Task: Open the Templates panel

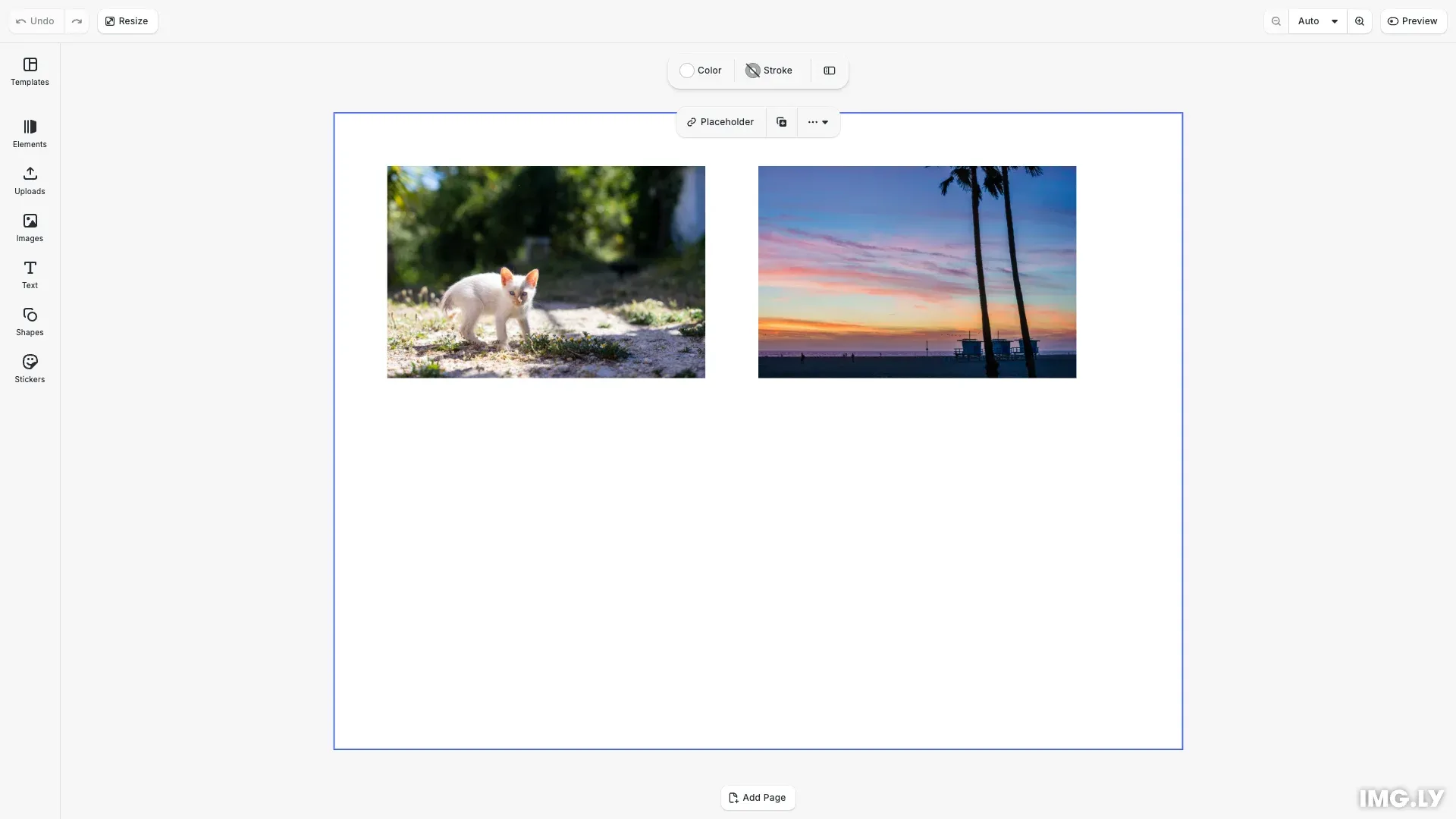Action: (29, 71)
